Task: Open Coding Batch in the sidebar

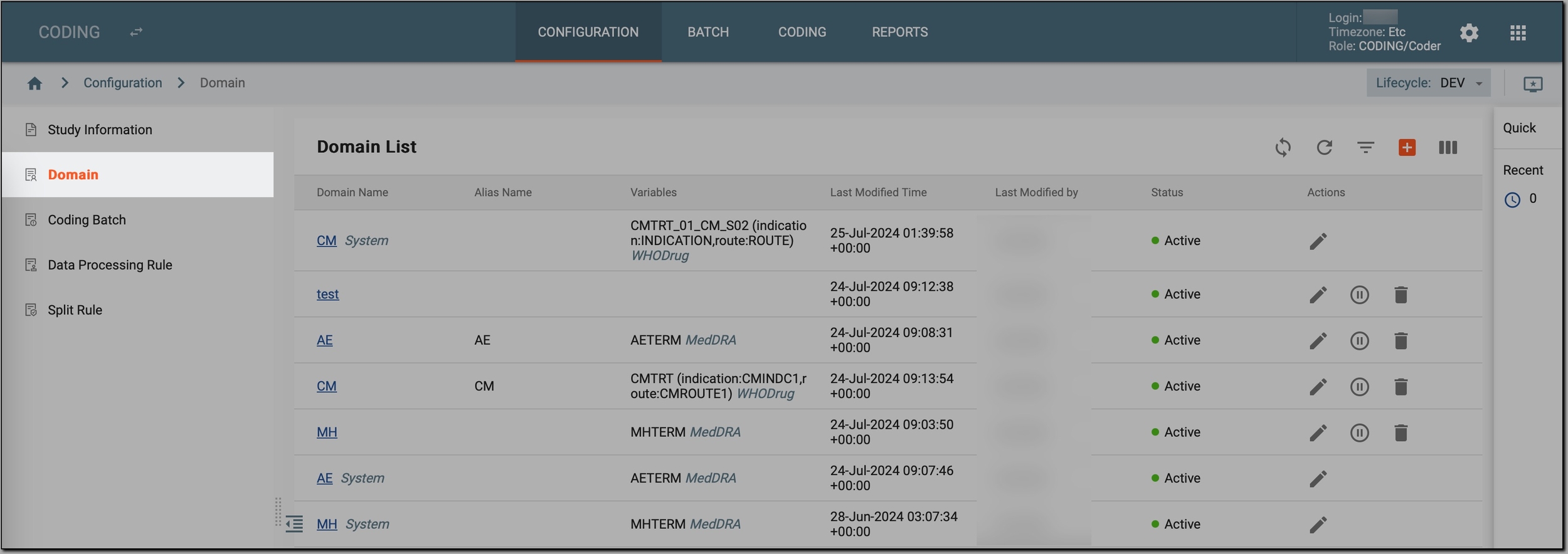Action: point(137,220)
